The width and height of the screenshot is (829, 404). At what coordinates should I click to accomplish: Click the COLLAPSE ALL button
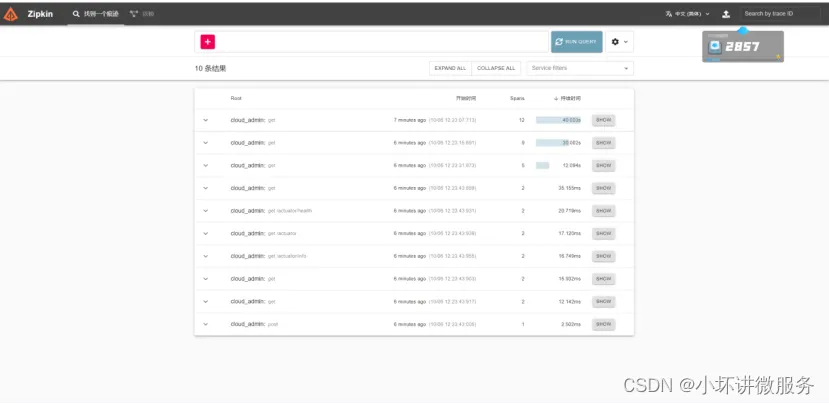(496, 68)
